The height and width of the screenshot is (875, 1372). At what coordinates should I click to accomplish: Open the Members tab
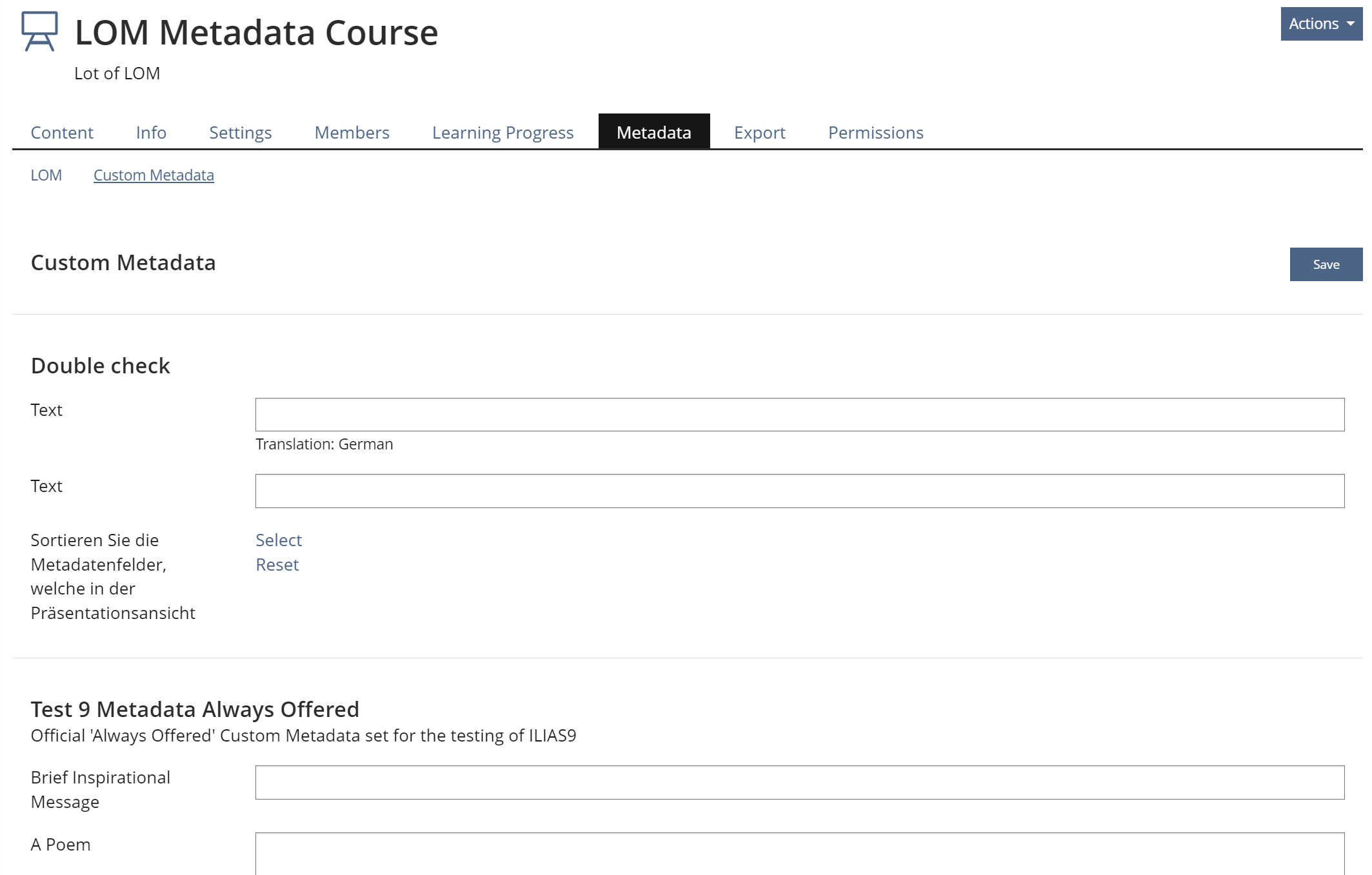coord(352,132)
